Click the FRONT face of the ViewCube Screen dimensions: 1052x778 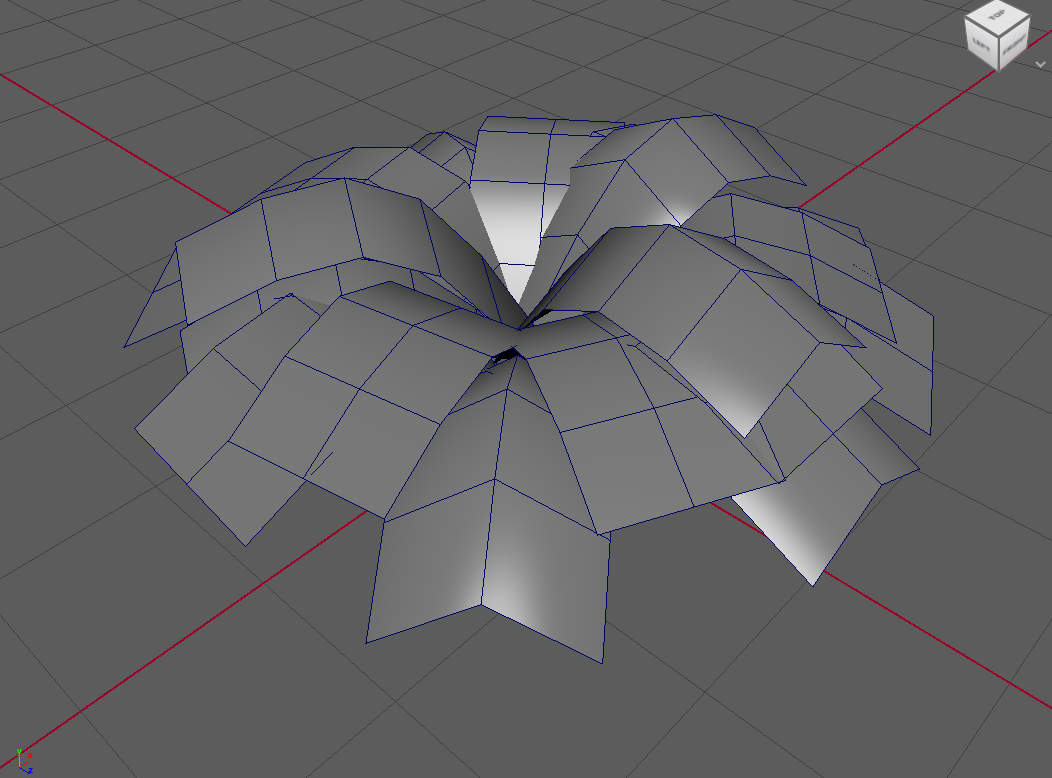click(x=1014, y=44)
